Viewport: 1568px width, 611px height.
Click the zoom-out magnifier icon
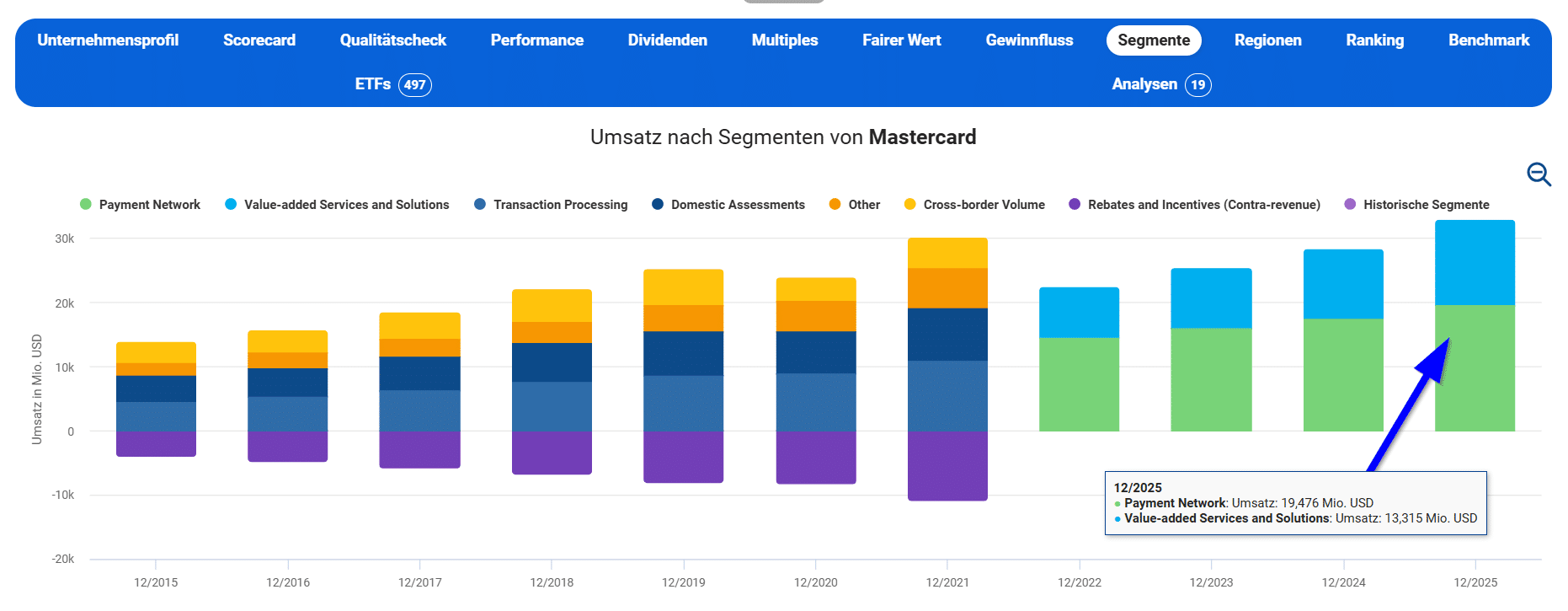pyautogui.click(x=1539, y=174)
